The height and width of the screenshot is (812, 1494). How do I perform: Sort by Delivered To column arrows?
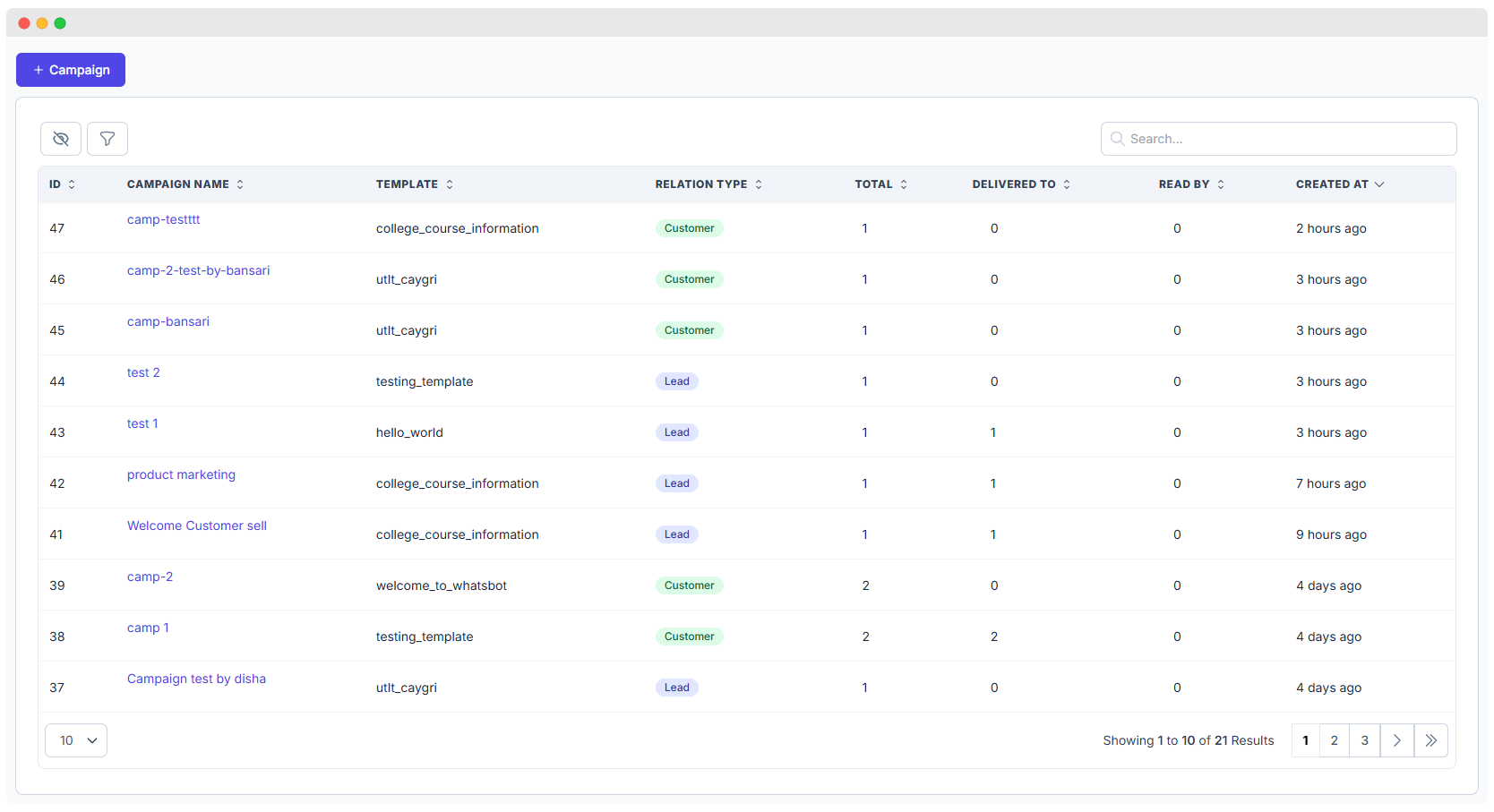pyautogui.click(x=1067, y=184)
